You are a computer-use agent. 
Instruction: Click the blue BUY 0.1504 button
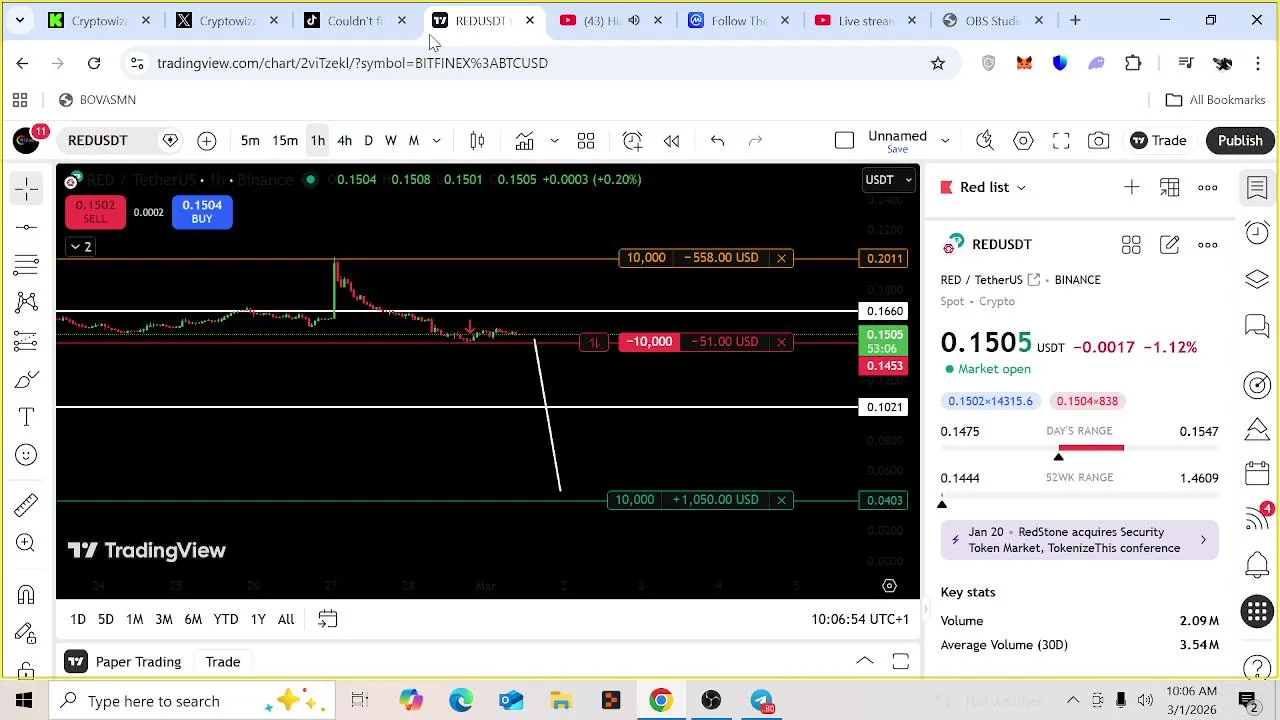(x=202, y=212)
